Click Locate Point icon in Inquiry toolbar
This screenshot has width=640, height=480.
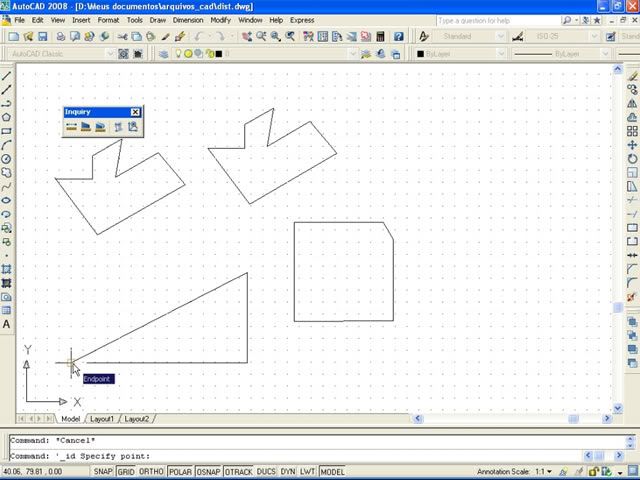coord(133,127)
